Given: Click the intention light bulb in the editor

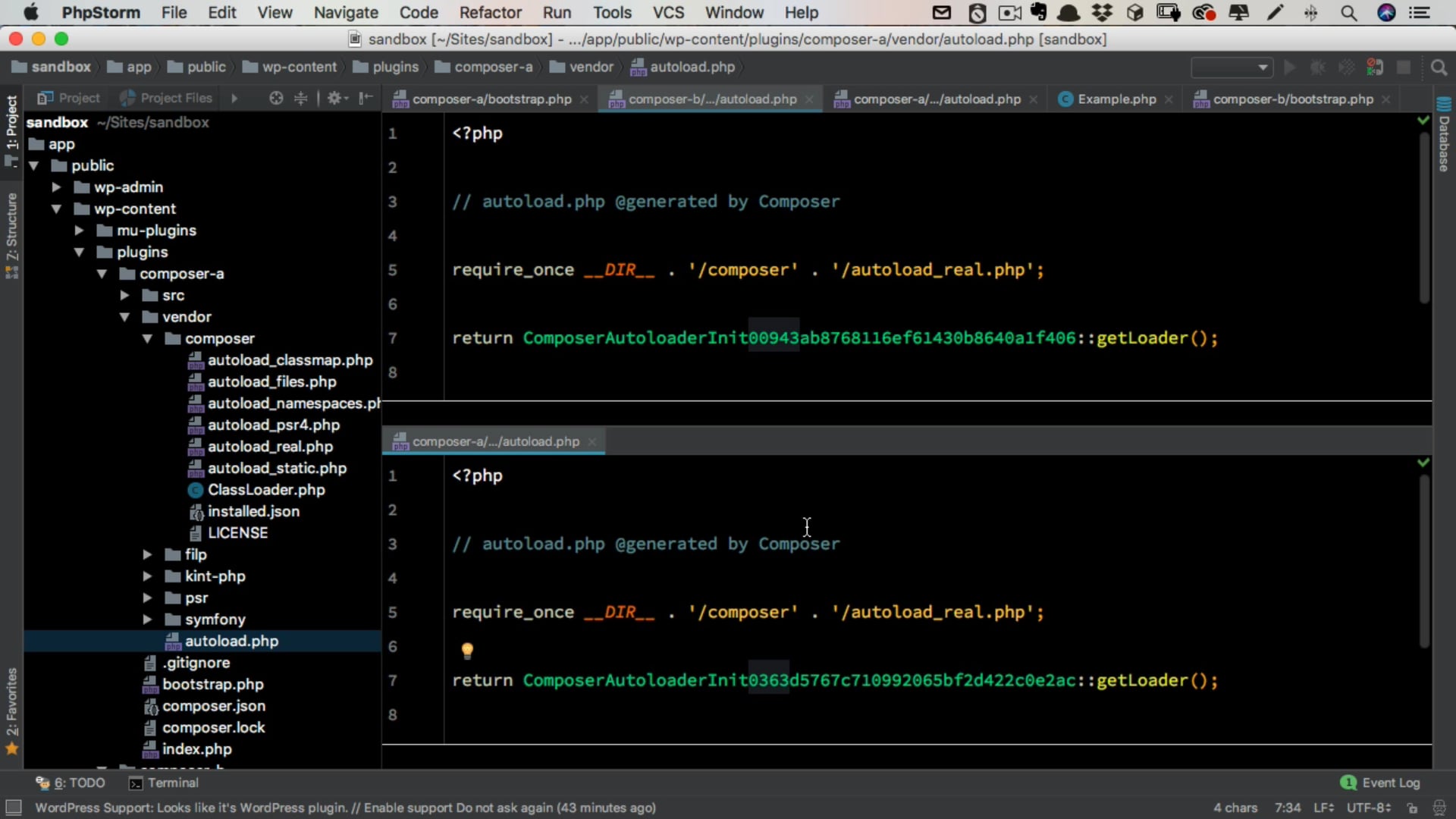Looking at the screenshot, I should coord(466,651).
